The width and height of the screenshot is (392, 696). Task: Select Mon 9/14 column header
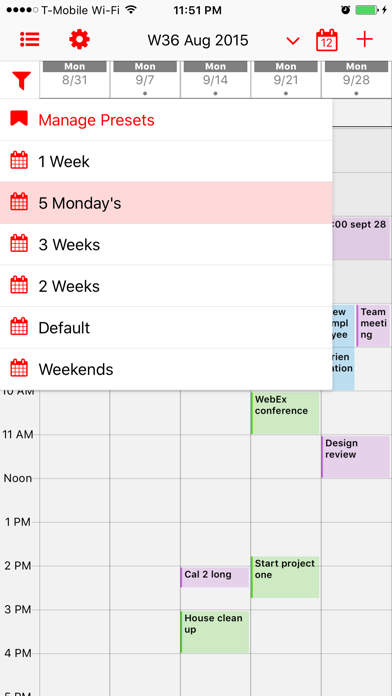coord(215,79)
